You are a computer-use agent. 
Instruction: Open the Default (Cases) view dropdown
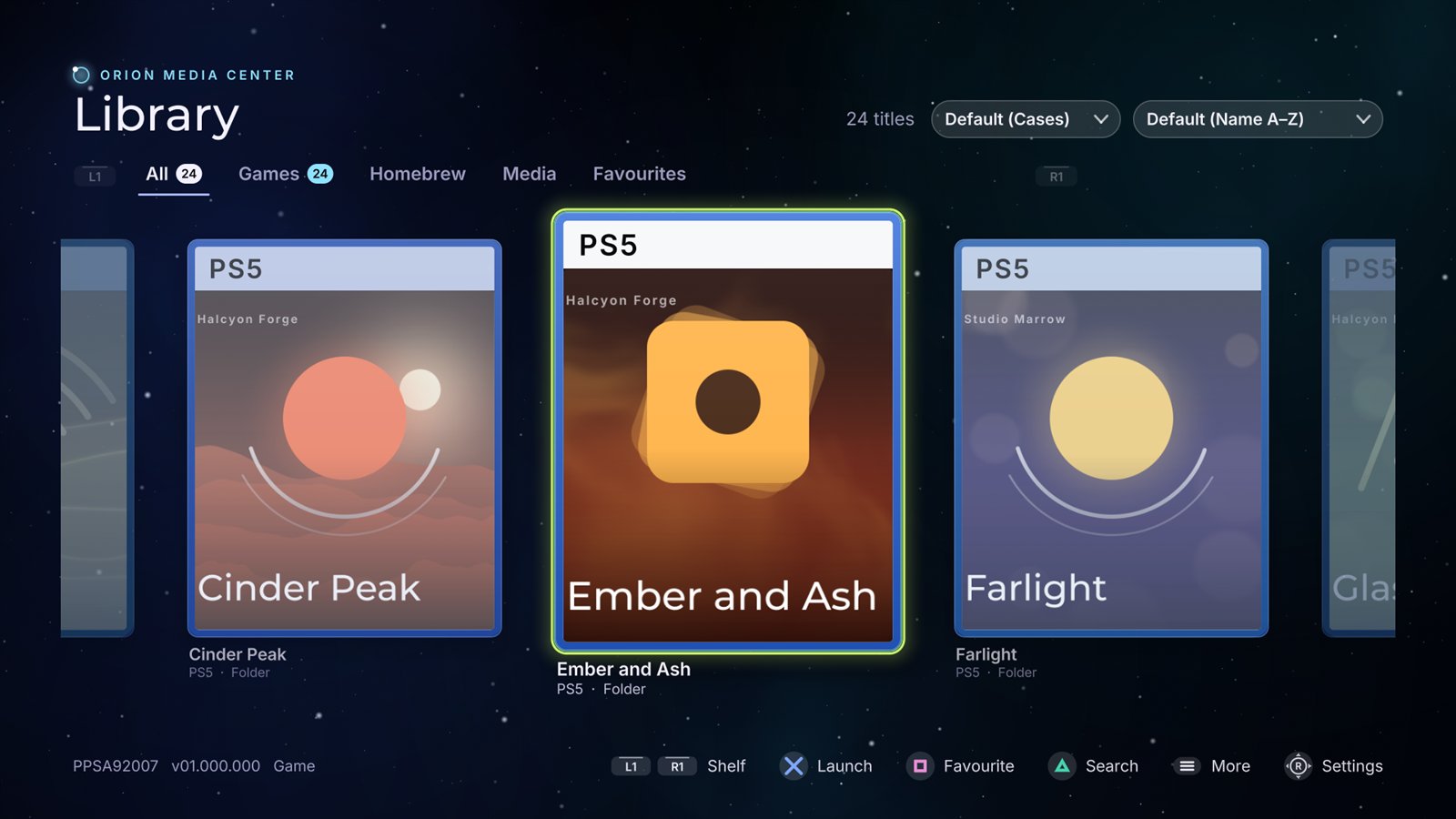pyautogui.click(x=1026, y=119)
